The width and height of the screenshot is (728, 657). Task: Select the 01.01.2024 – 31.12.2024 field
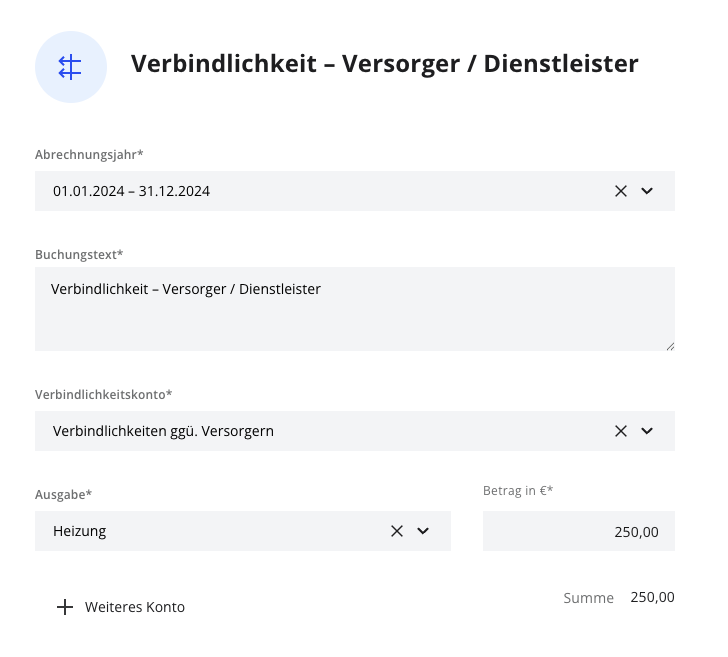coord(300,191)
